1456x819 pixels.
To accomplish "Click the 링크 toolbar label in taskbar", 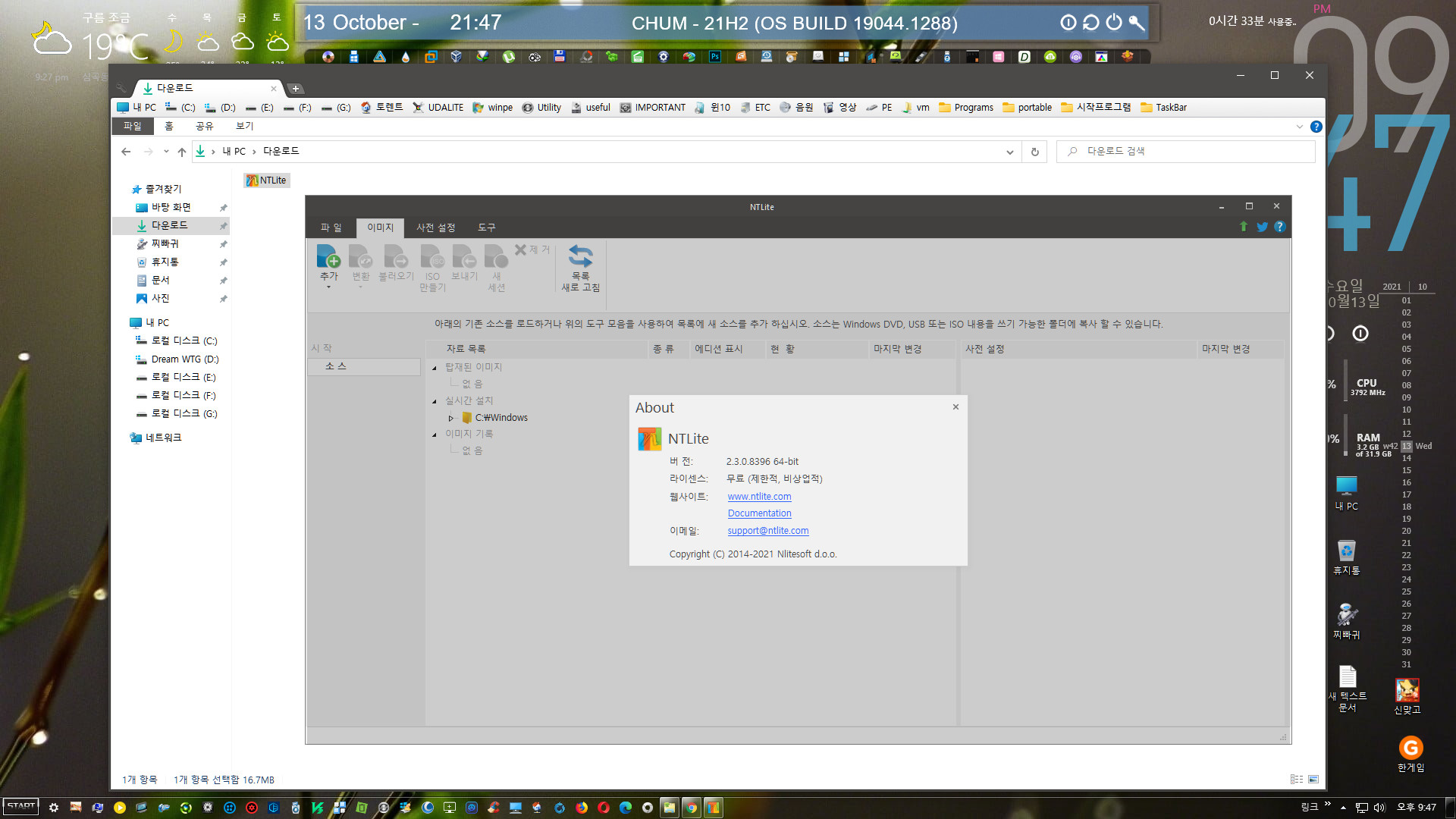I will (x=1310, y=807).
